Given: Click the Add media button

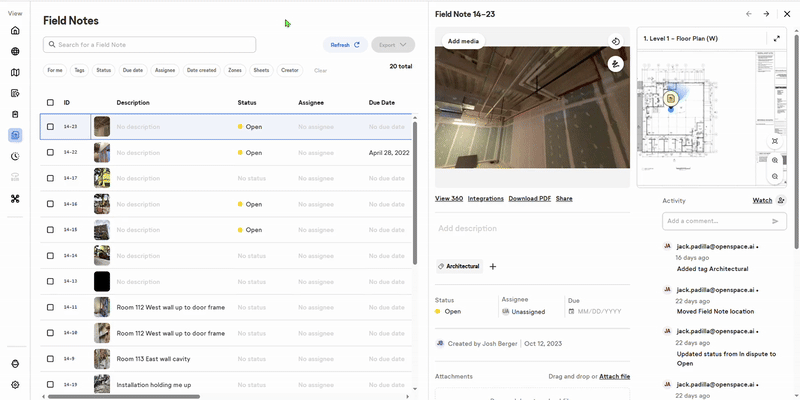Looking at the screenshot, I should (463, 41).
